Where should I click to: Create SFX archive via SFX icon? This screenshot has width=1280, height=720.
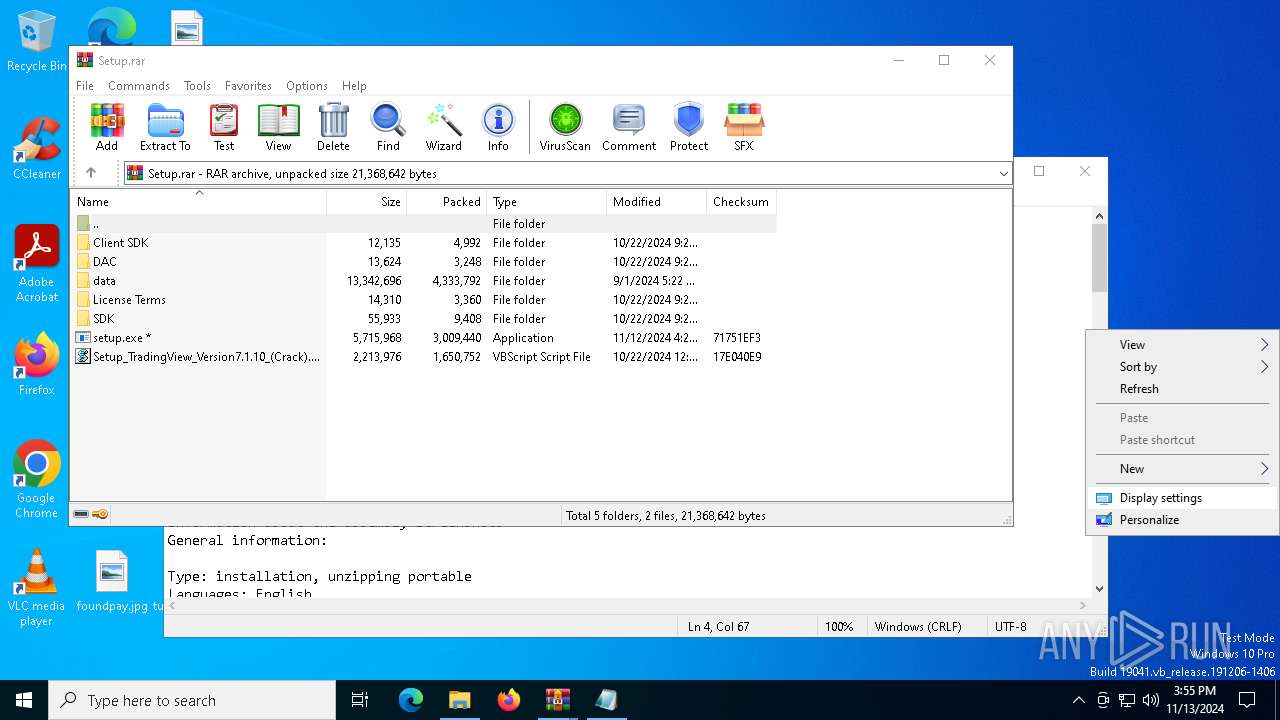click(744, 127)
